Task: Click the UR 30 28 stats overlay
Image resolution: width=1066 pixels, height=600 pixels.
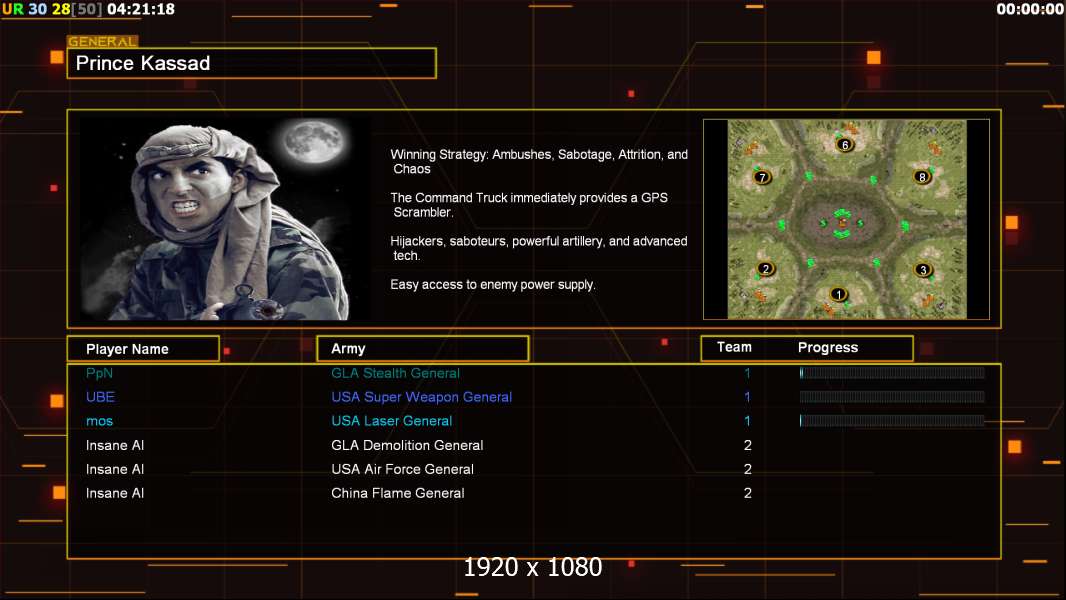Action: point(53,10)
